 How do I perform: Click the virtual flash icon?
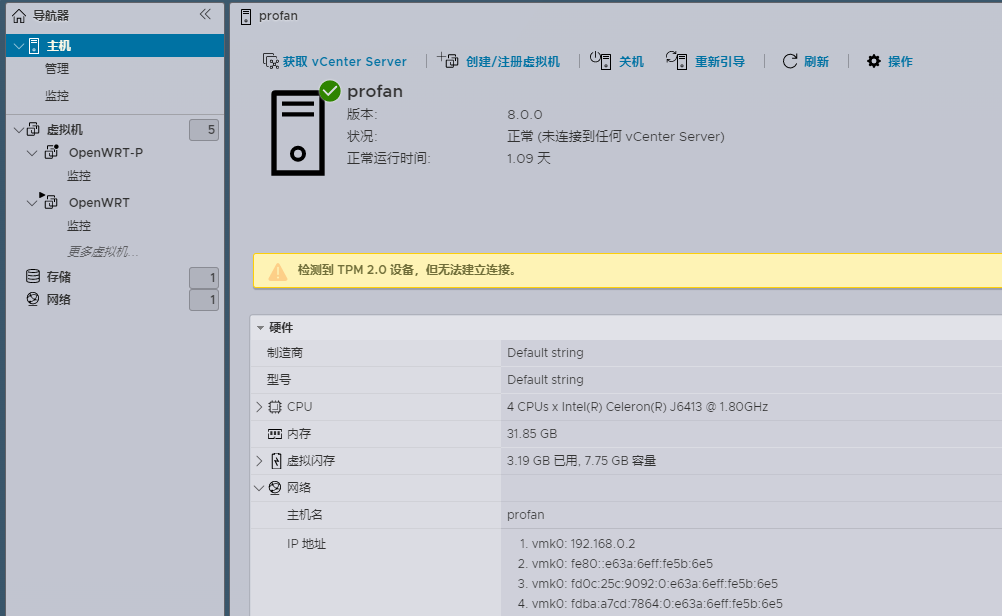click(276, 461)
